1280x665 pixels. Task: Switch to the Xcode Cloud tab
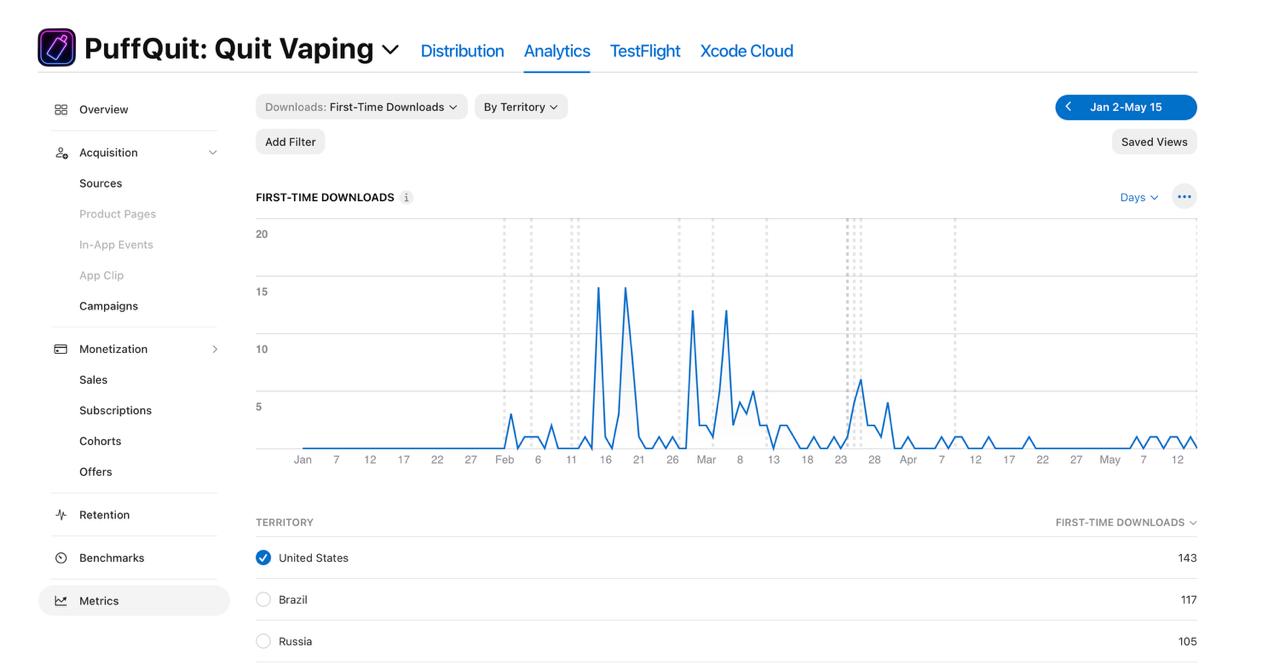click(x=747, y=51)
